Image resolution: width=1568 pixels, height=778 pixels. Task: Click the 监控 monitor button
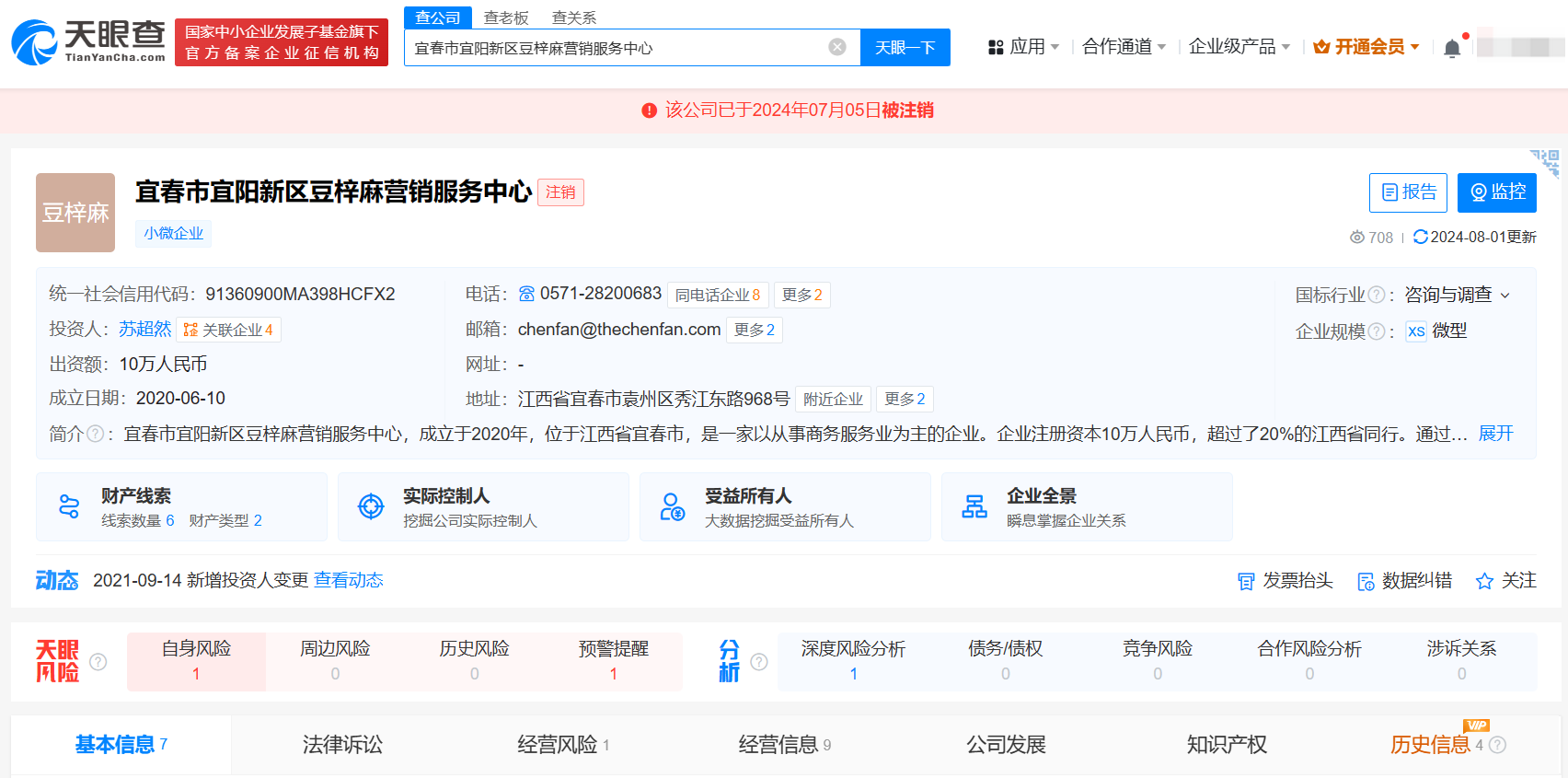pos(1496,192)
